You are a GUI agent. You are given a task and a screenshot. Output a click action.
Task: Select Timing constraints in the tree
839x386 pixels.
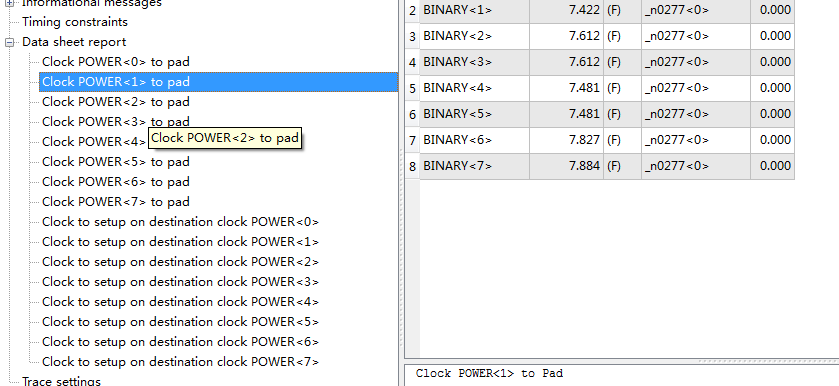(75, 22)
